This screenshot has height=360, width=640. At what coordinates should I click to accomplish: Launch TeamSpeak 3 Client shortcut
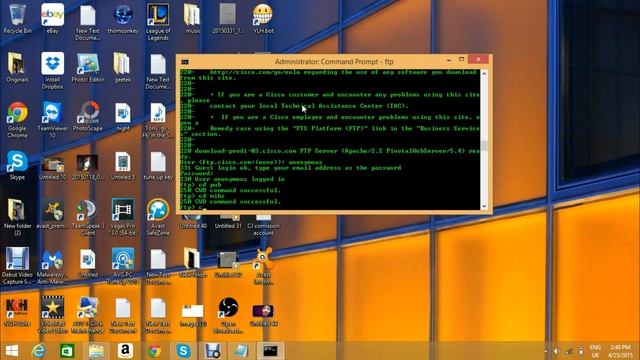point(88,218)
